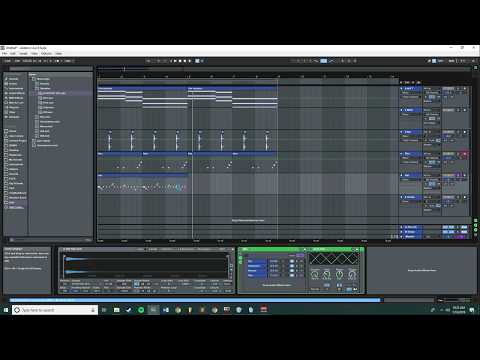Open the File menu
The width and height of the screenshot is (480, 360).
[4, 53]
